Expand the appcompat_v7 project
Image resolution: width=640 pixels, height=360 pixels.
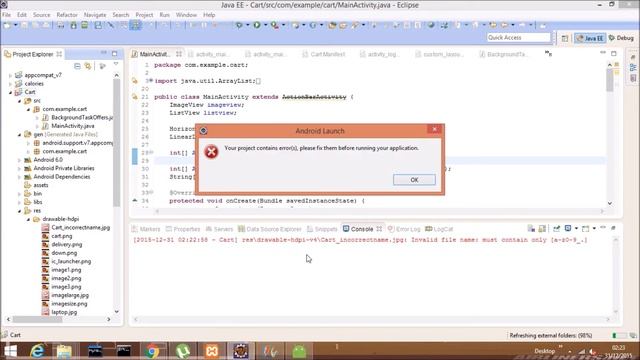(x=10, y=75)
